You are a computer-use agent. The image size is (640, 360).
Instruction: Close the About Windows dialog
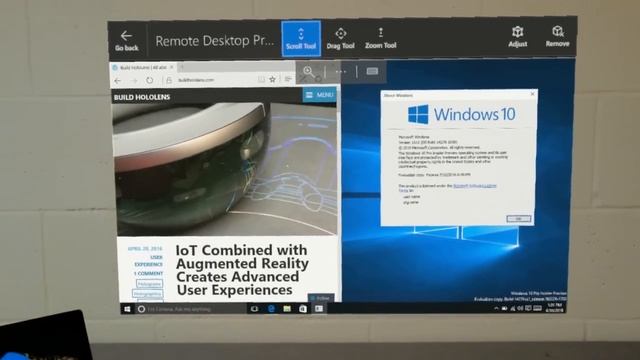(x=532, y=94)
